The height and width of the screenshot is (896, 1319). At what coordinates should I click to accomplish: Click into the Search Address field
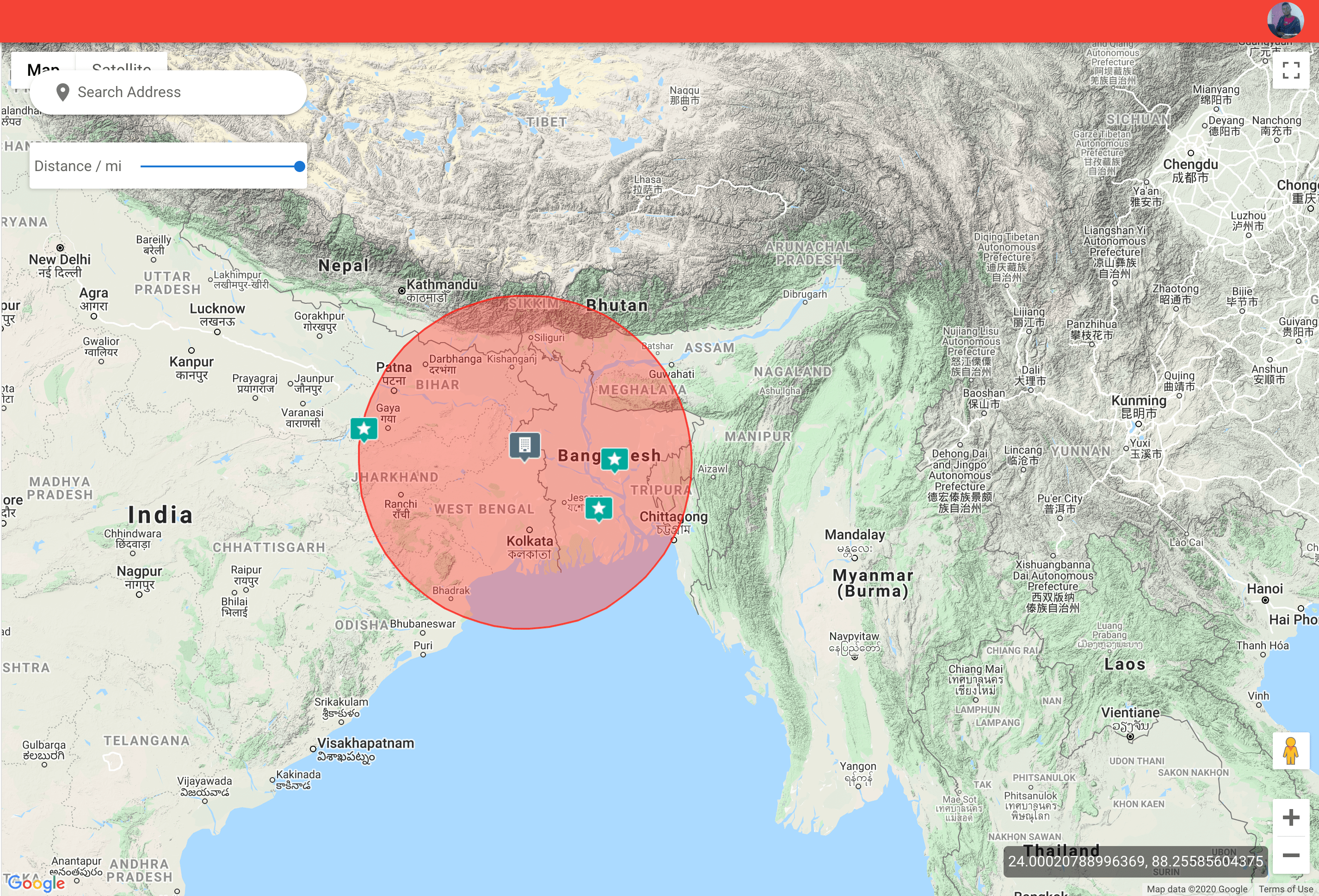click(x=182, y=92)
